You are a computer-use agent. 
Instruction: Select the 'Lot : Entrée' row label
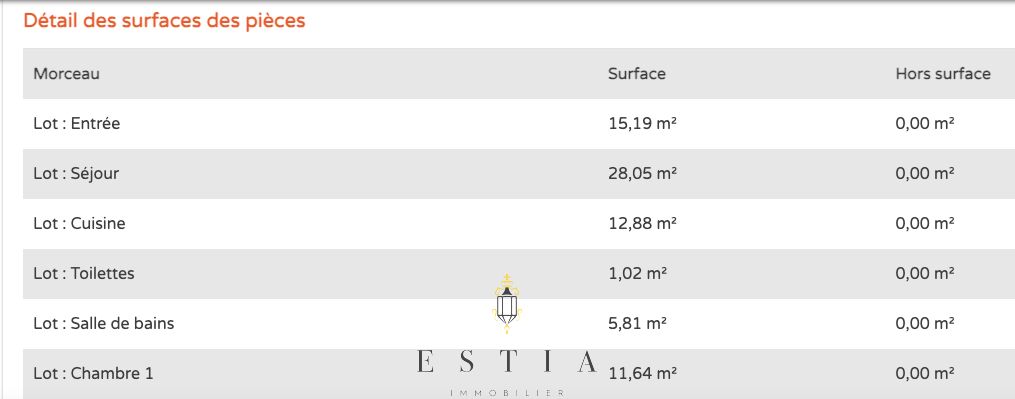76,123
